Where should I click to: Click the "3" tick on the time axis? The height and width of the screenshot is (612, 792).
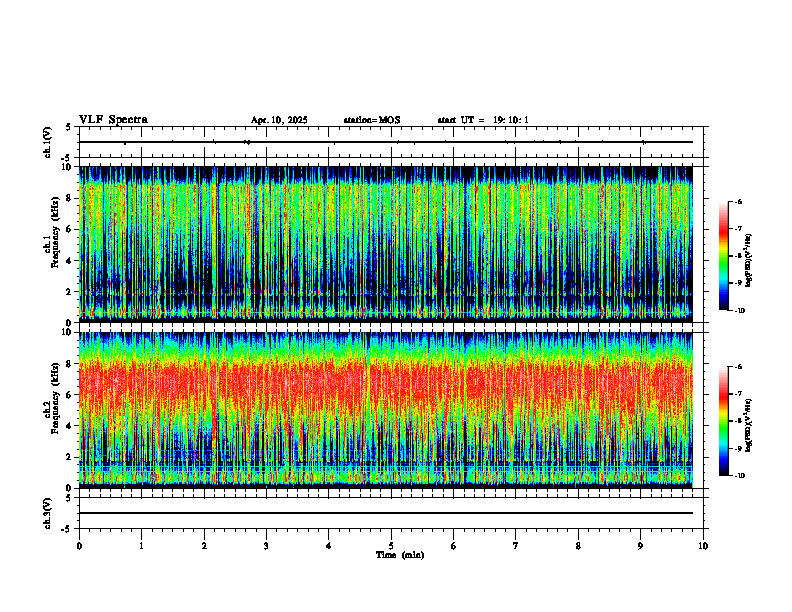coord(266,546)
